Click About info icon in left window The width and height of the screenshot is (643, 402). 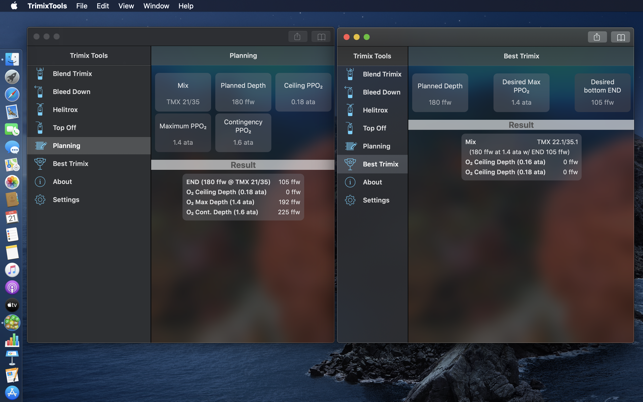[40, 182]
